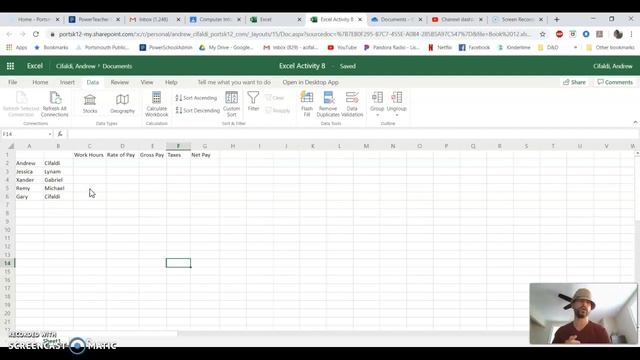Click the Rate of Pay cell
The width and height of the screenshot is (640, 360).
[x=122, y=155]
